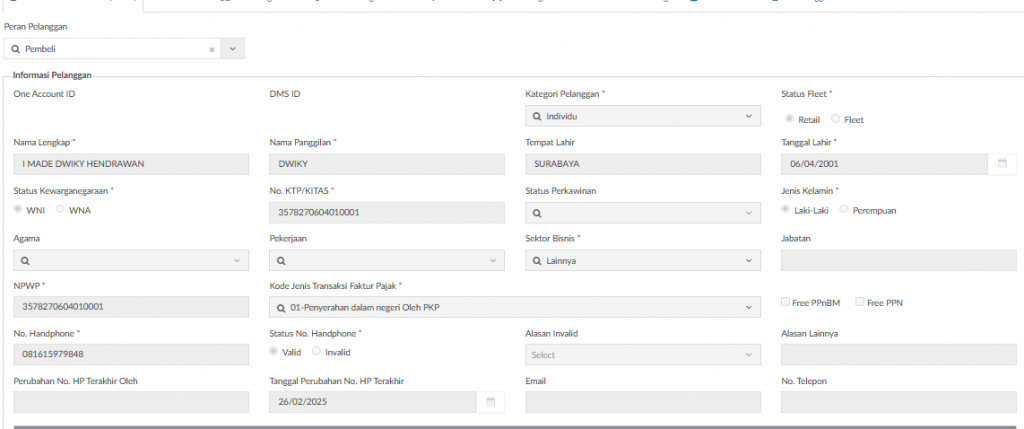Click the search icon in Status Perkawinan
This screenshot has height=429, width=1024.
pyautogui.click(x=537, y=213)
